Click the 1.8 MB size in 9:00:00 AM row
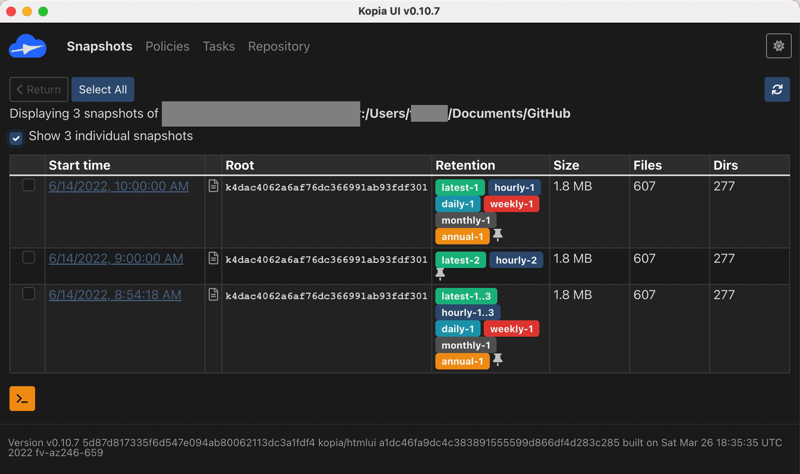The width and height of the screenshot is (800, 474). 572,259
